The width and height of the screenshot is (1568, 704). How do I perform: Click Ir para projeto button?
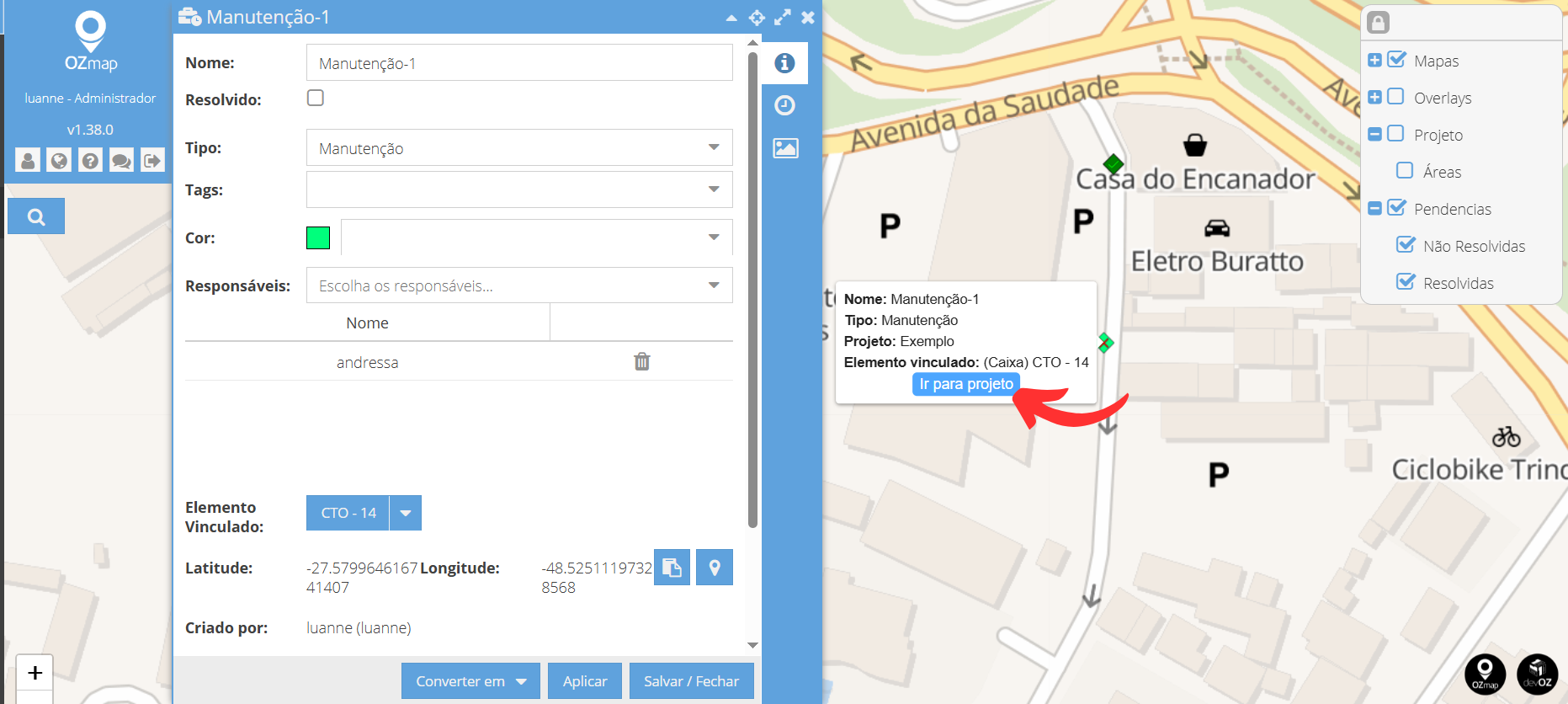click(x=966, y=384)
